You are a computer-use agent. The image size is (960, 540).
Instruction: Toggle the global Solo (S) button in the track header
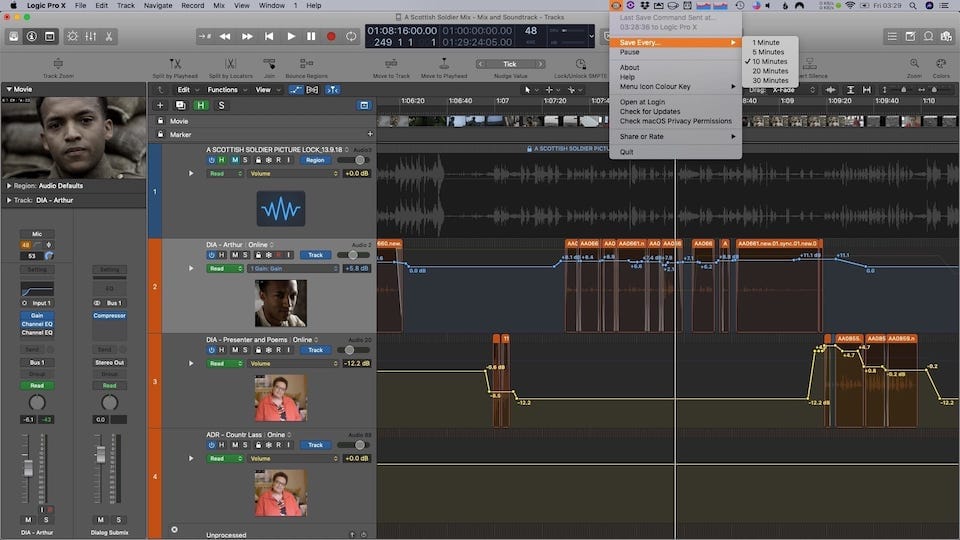coord(222,105)
